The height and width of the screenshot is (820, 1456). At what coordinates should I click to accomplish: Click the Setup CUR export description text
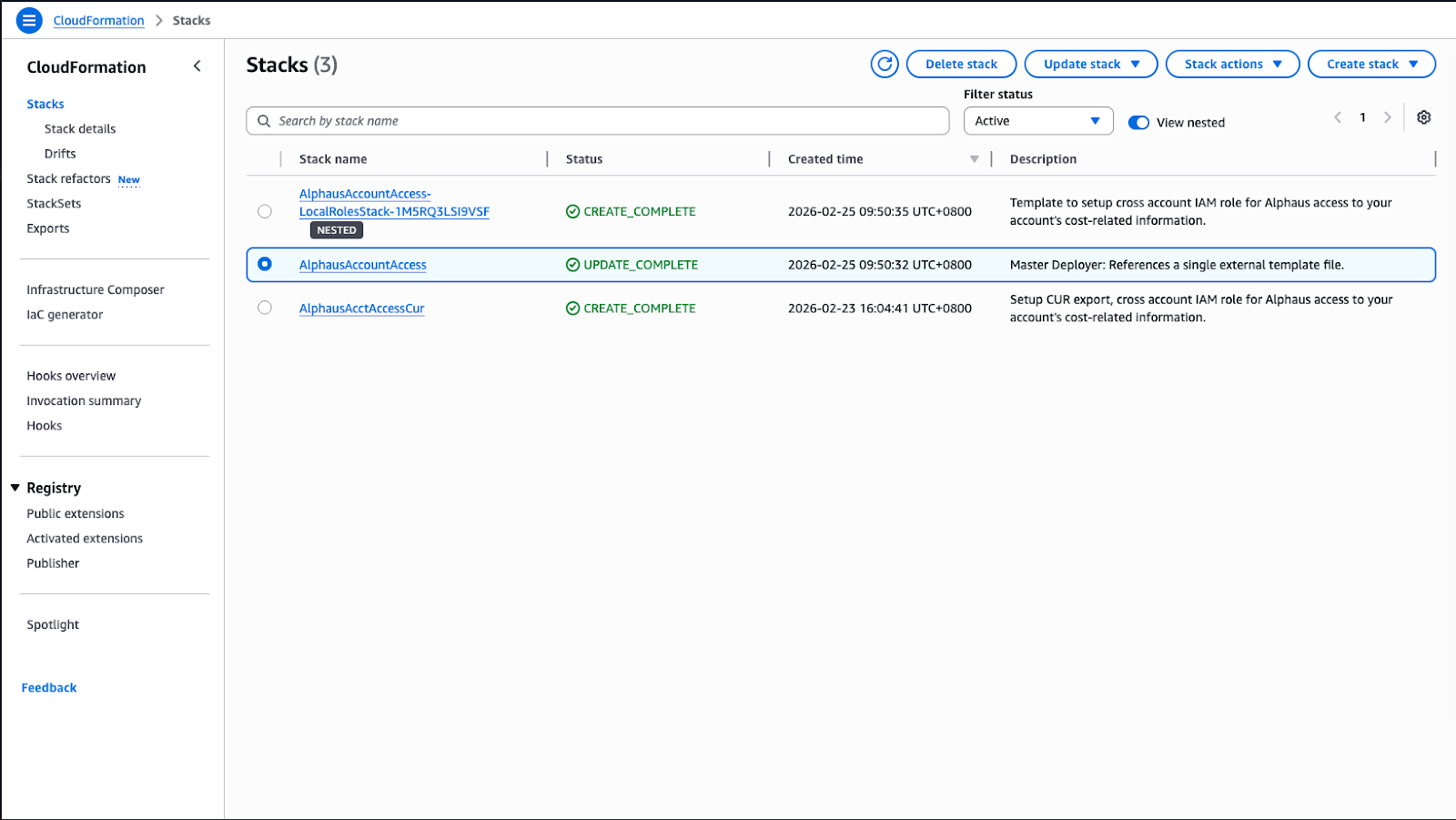(x=1201, y=309)
